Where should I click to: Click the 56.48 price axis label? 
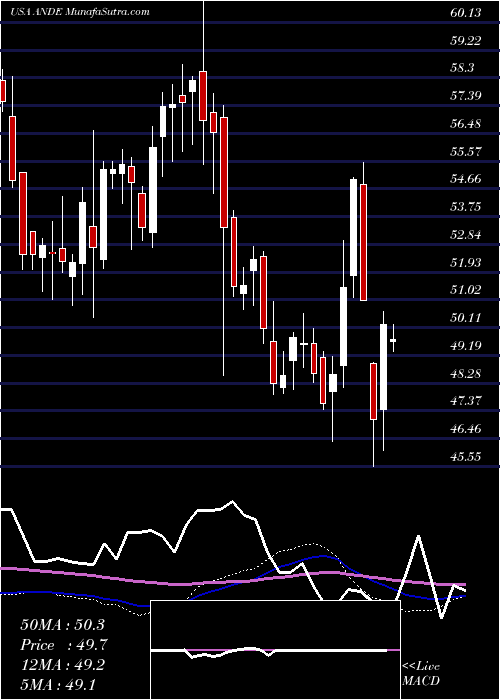(466, 124)
